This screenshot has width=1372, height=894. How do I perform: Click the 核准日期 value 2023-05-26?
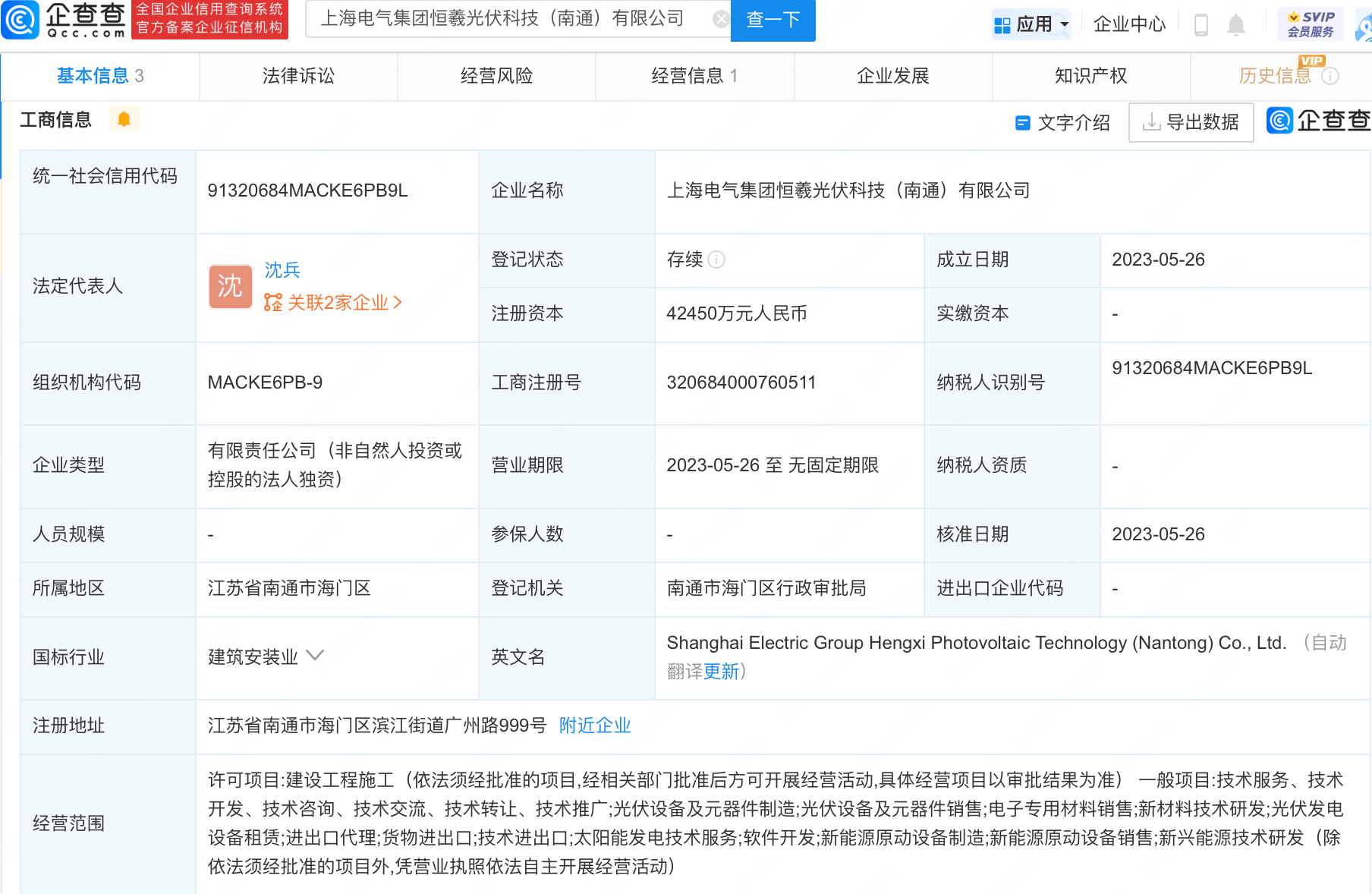(x=1158, y=534)
